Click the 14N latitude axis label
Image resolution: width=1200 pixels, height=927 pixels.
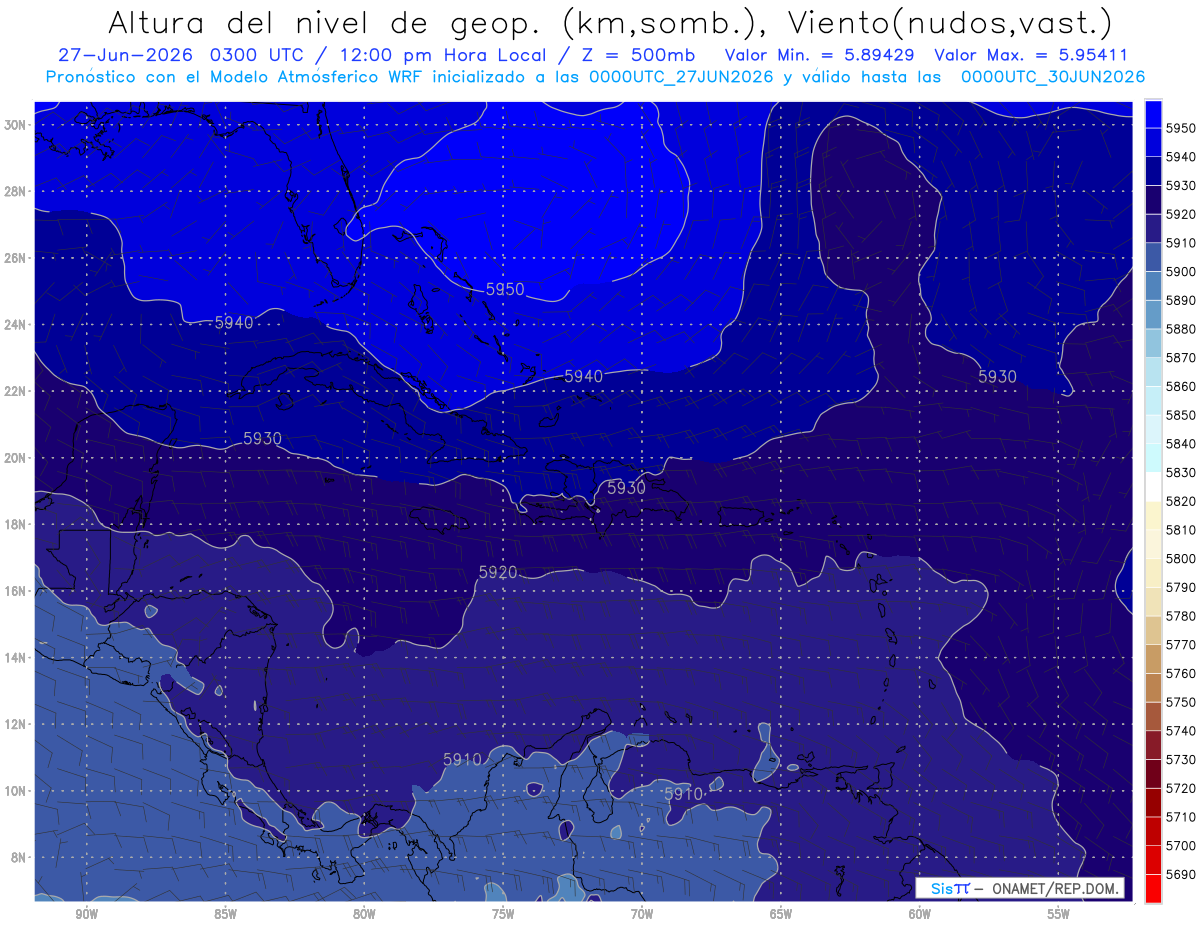point(16,658)
